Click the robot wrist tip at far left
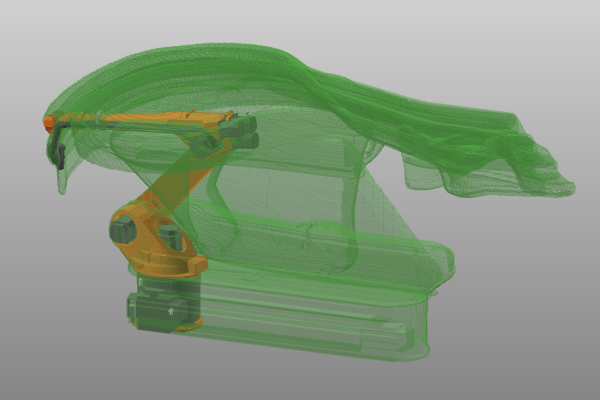This screenshot has height=400, width=600. pyautogui.click(x=47, y=123)
